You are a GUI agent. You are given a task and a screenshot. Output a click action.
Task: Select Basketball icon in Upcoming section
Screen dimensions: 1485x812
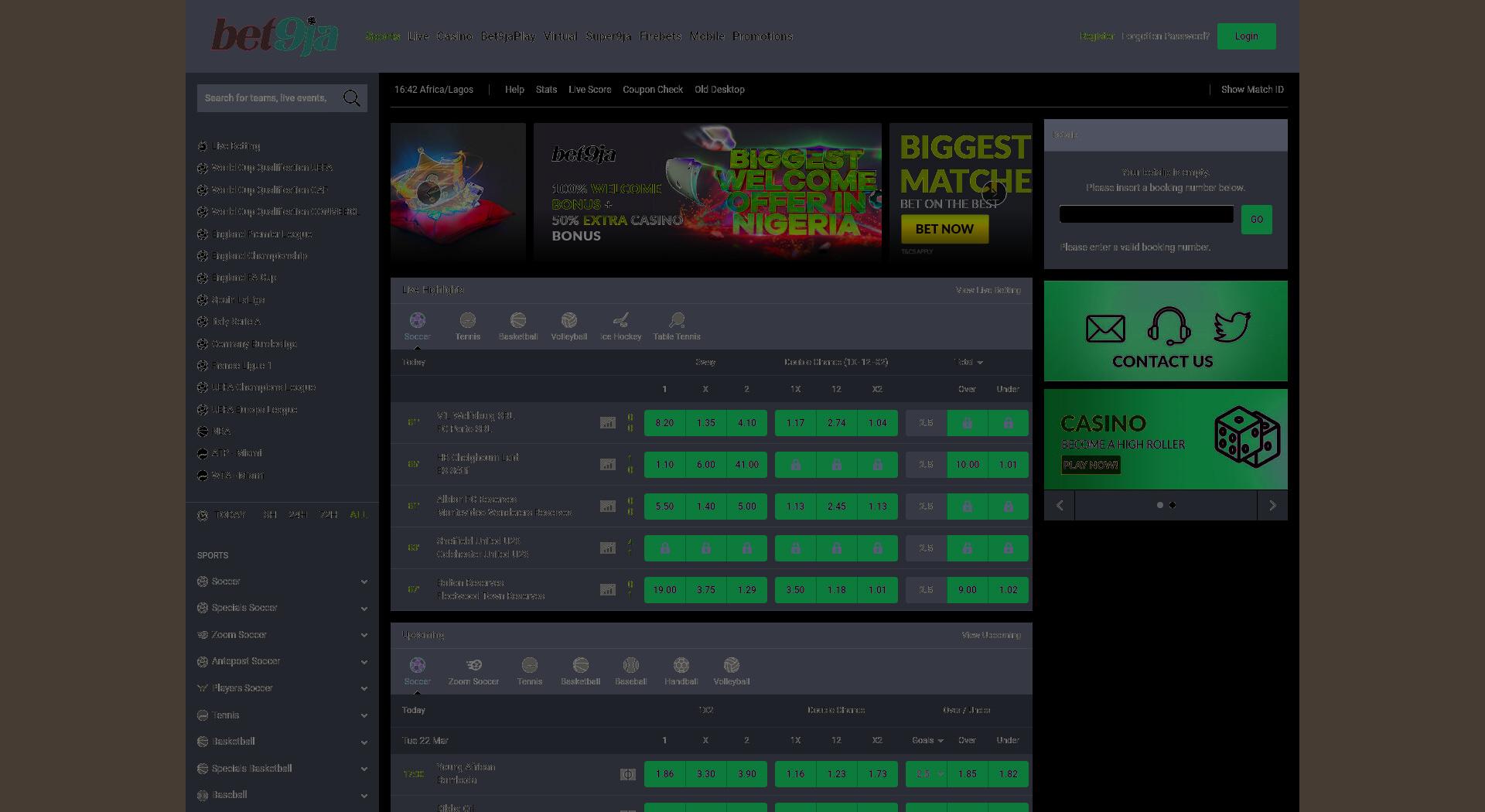(581, 665)
